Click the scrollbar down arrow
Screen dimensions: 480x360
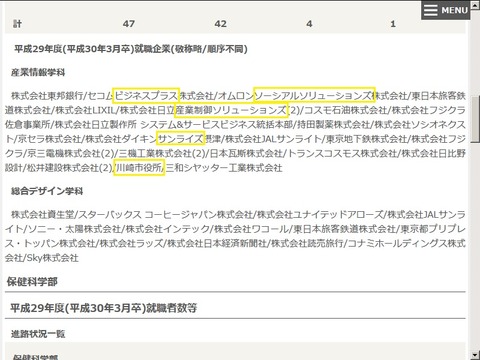coord(475,355)
